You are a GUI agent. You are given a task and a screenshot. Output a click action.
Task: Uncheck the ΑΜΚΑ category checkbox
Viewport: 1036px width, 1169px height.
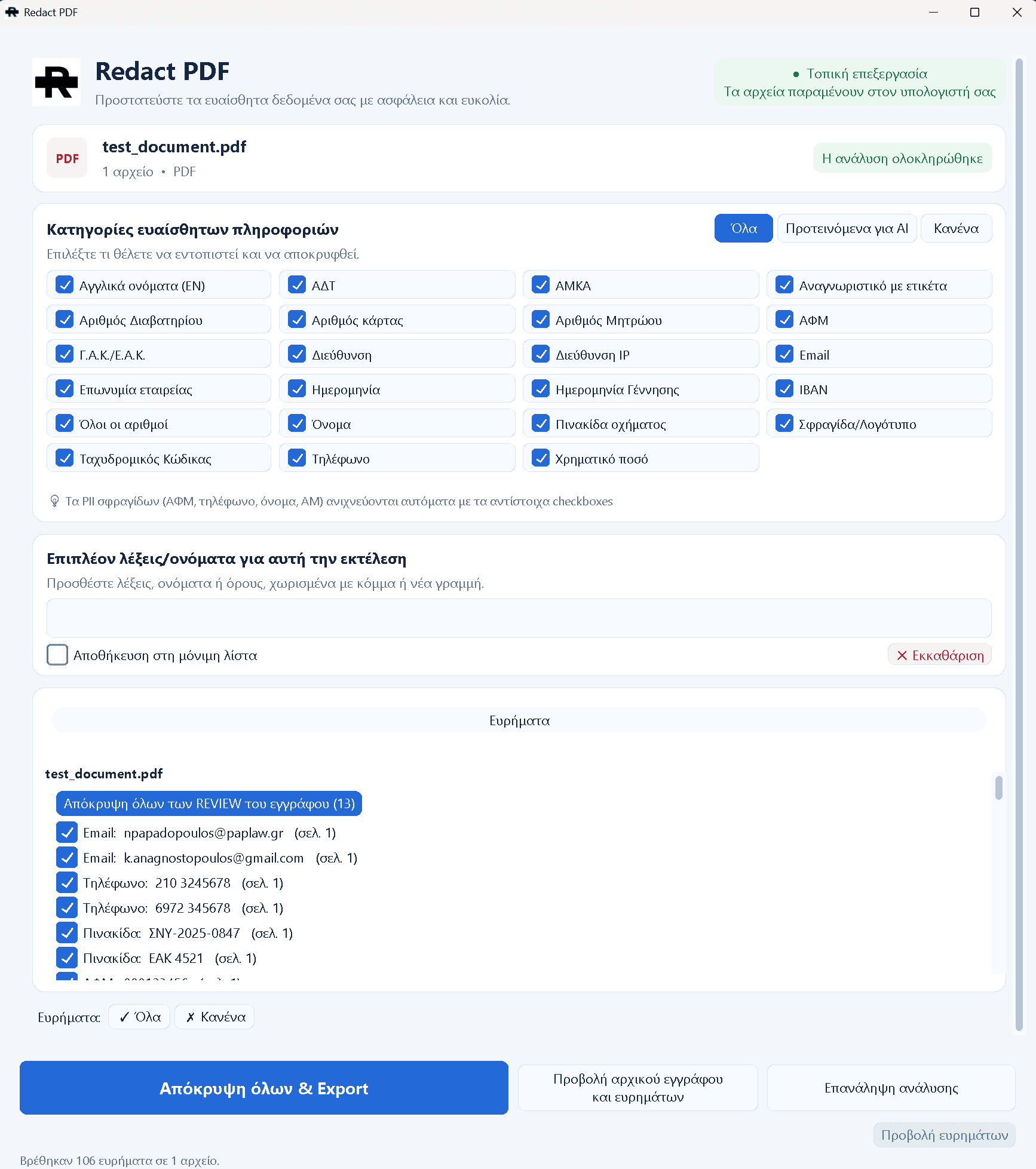pos(541,285)
